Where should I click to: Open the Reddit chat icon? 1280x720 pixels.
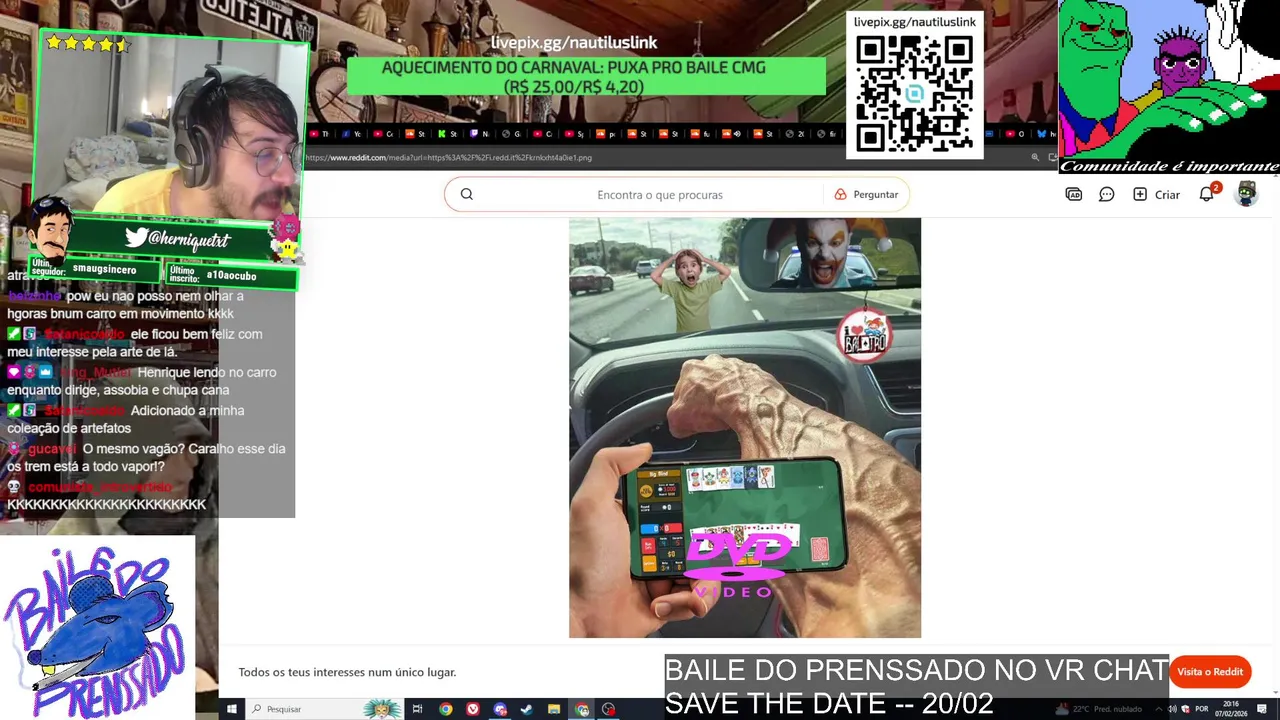click(x=1107, y=194)
